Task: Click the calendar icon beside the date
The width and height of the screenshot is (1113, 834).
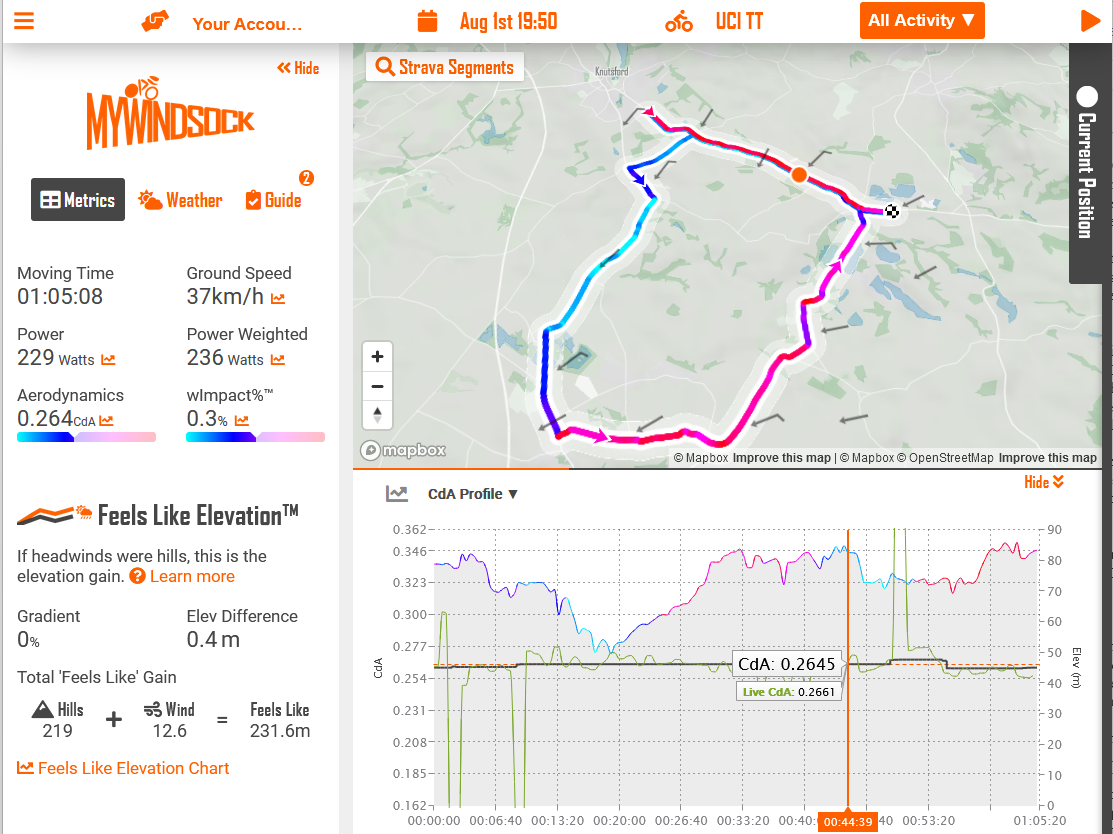Action: [427, 20]
